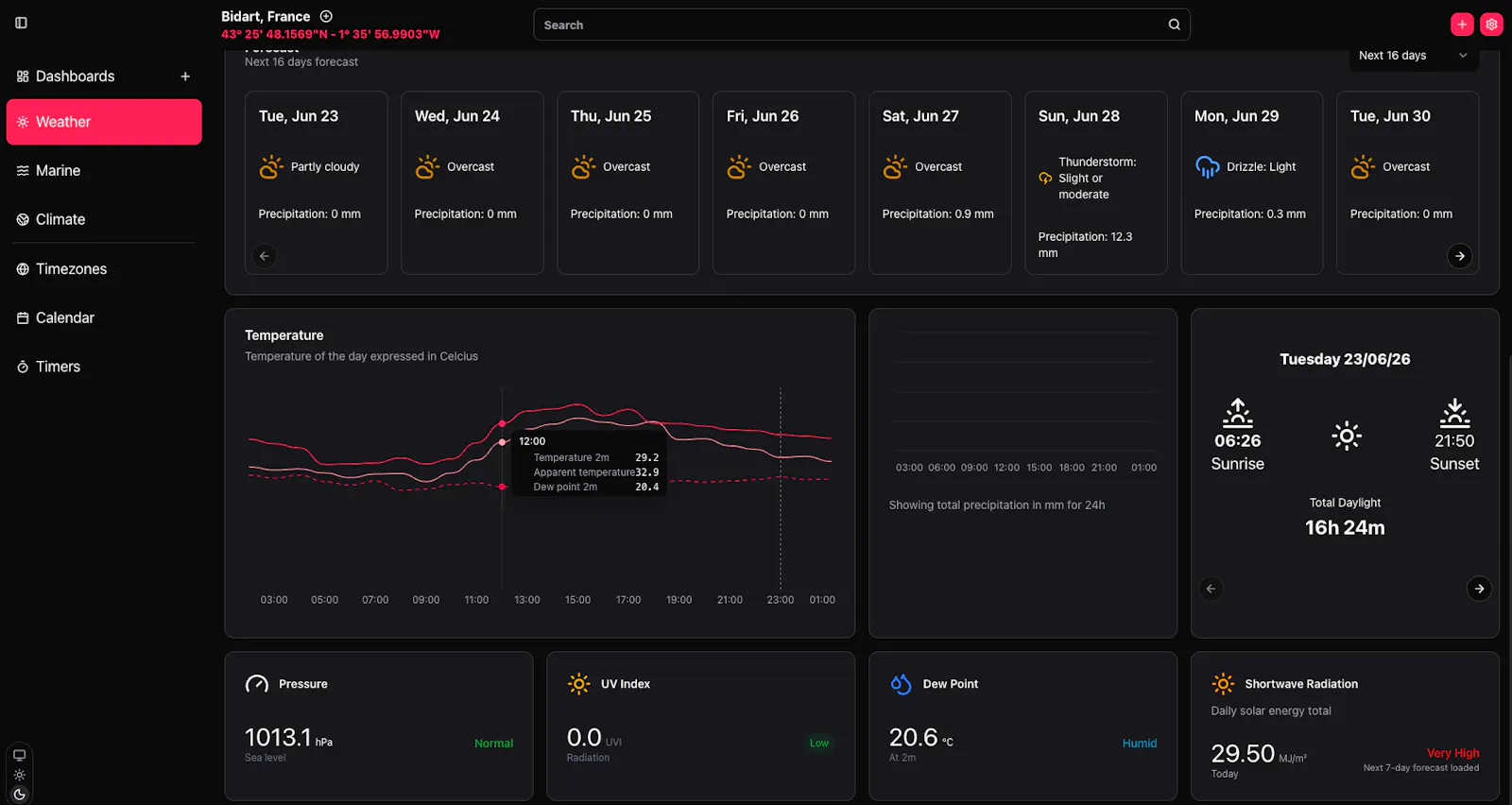Toggle the sidebar collapse icon
Screen dimensions: 1512x805
[21, 23]
